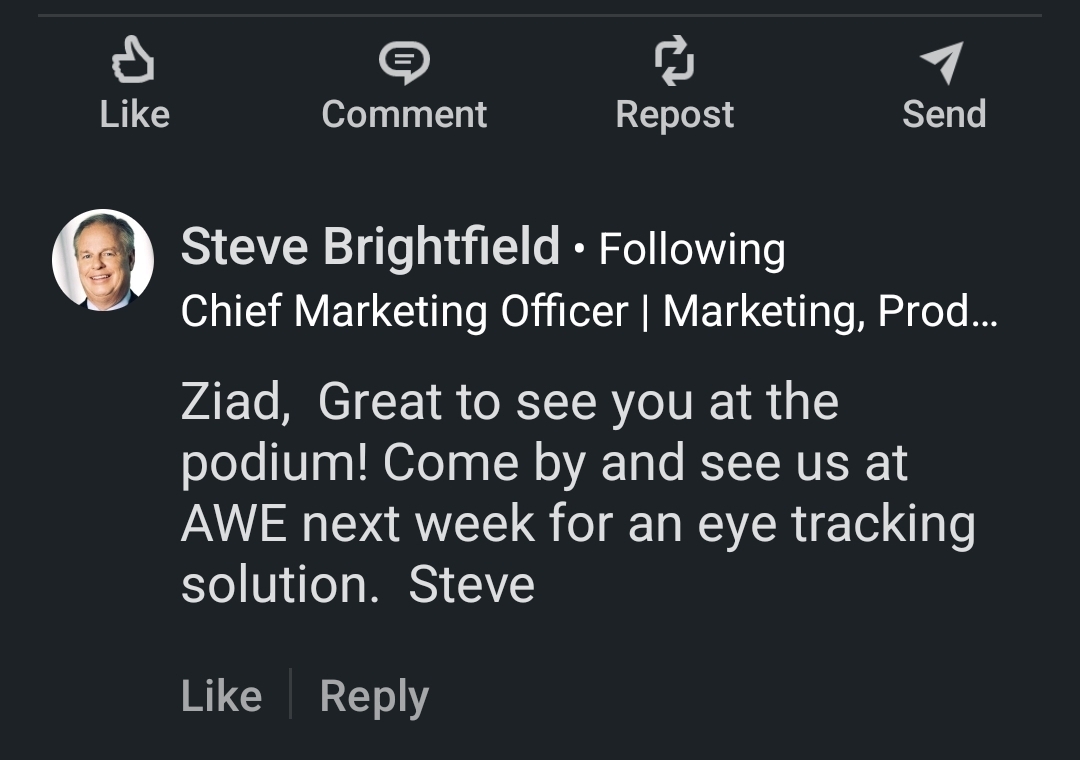Tap the thumbs-up Like icon

click(x=134, y=60)
